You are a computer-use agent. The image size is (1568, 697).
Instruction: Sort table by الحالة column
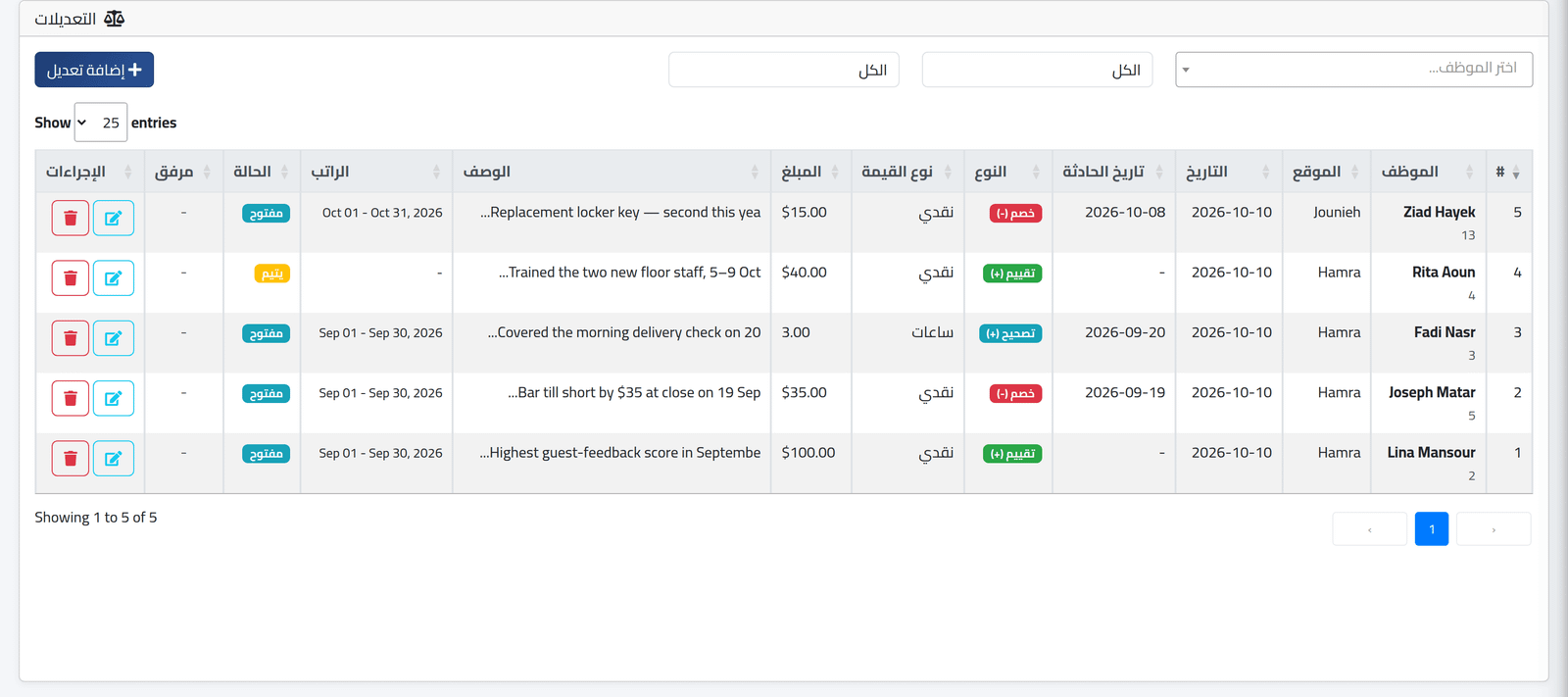click(262, 172)
